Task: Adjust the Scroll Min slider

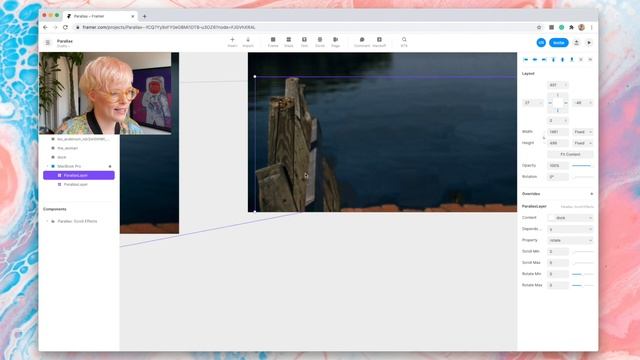Action: [582, 251]
